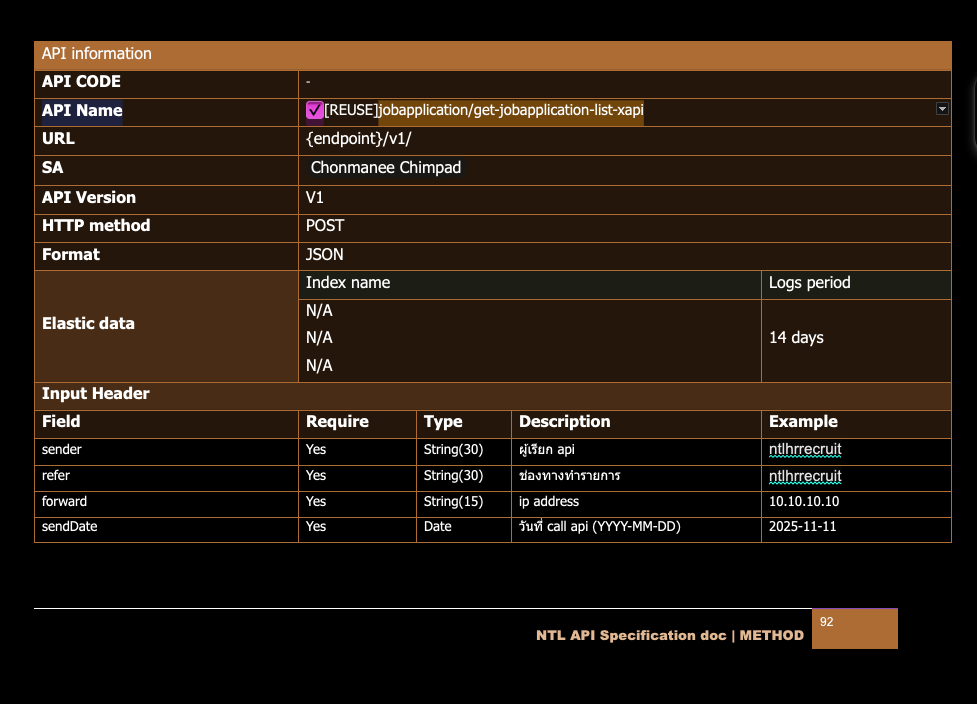Click the API Version value V1

(x=315, y=198)
